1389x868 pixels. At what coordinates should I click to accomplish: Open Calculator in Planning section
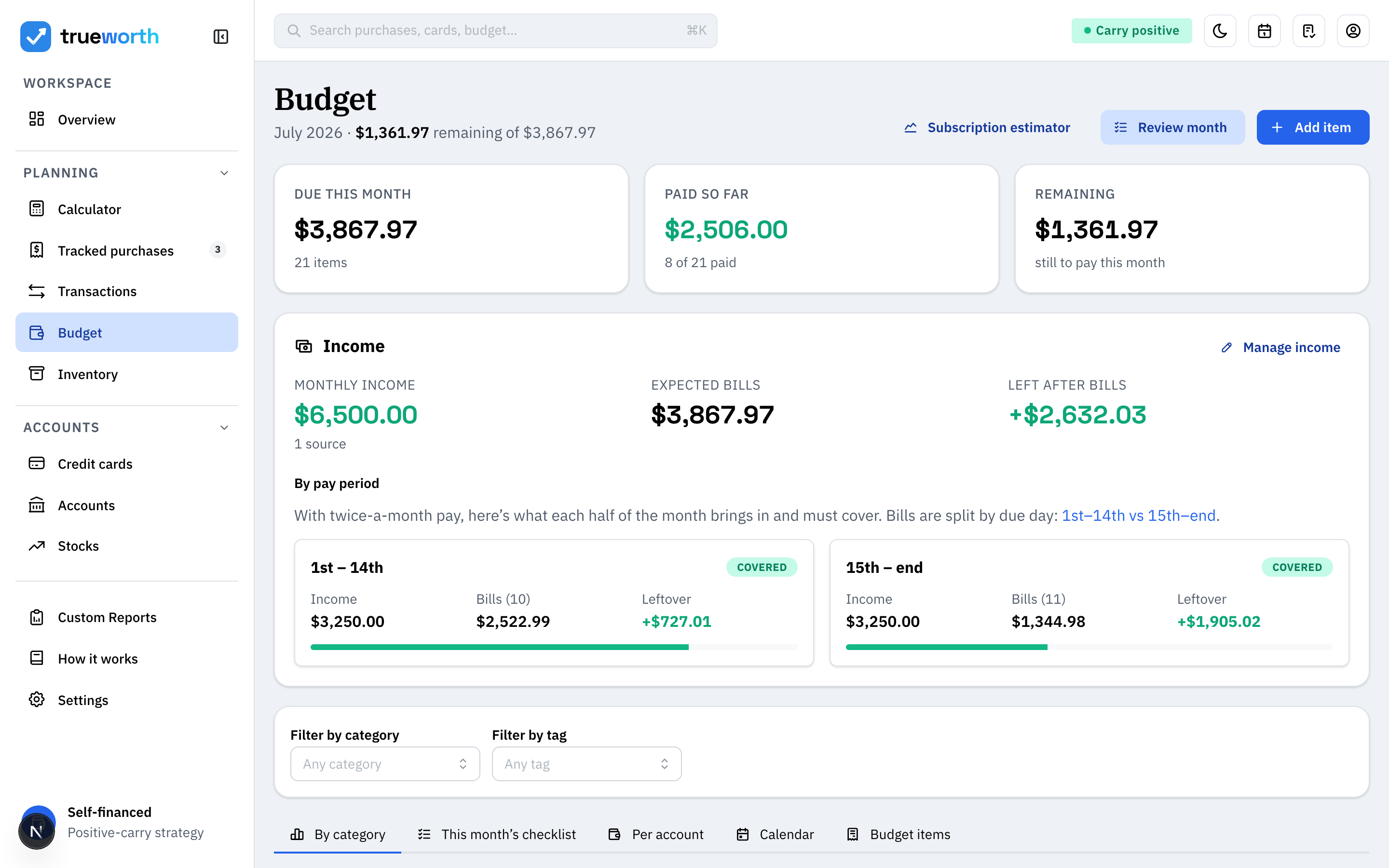point(127,209)
